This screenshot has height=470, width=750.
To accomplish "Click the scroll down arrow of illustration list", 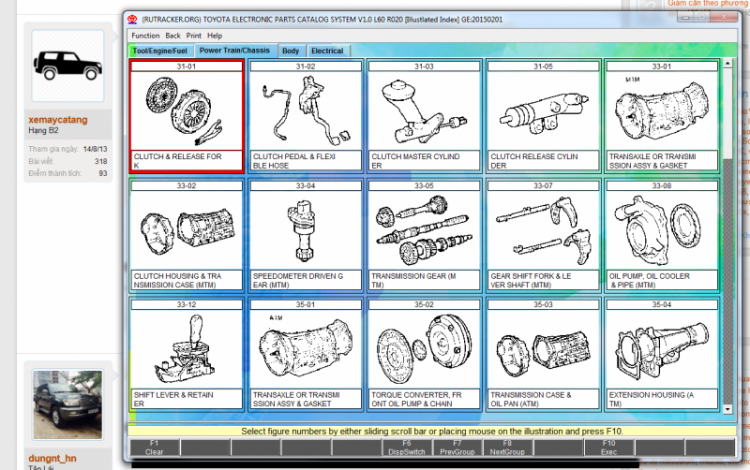I will pos(728,409).
